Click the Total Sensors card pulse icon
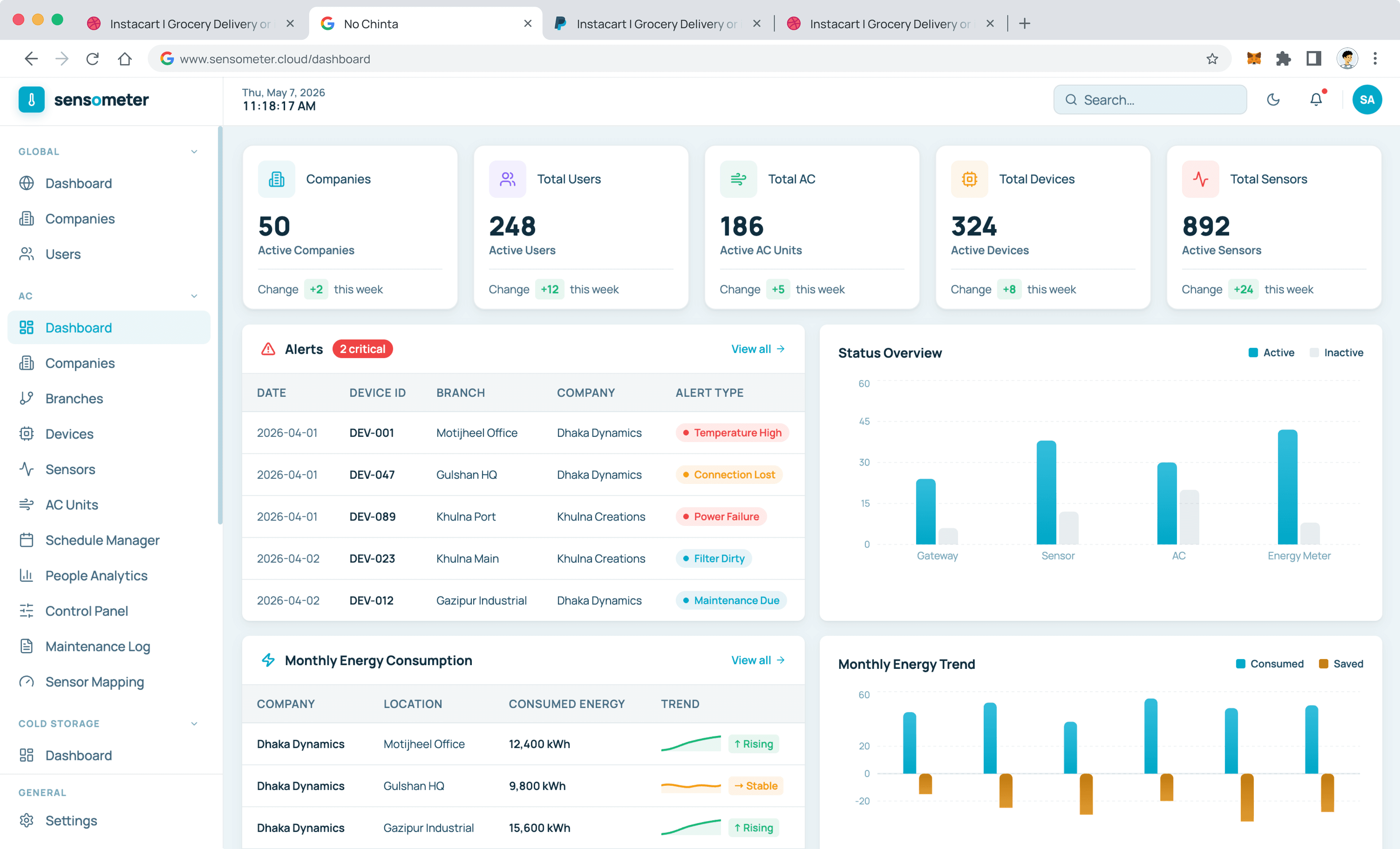This screenshot has width=1400, height=849. [1201, 179]
